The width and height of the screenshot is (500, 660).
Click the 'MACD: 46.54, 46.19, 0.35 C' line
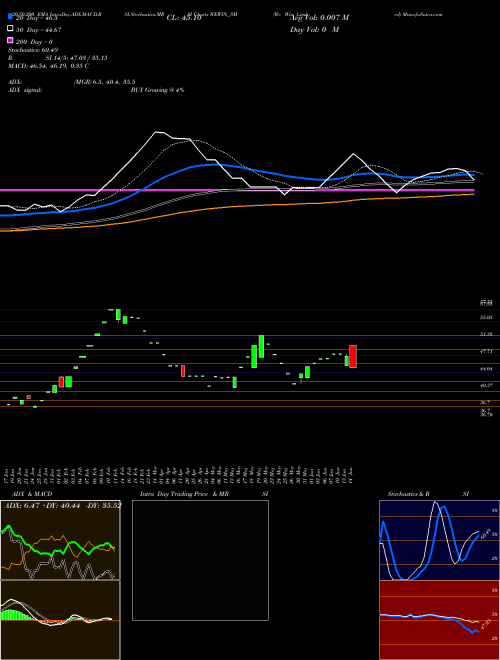coord(48,66)
